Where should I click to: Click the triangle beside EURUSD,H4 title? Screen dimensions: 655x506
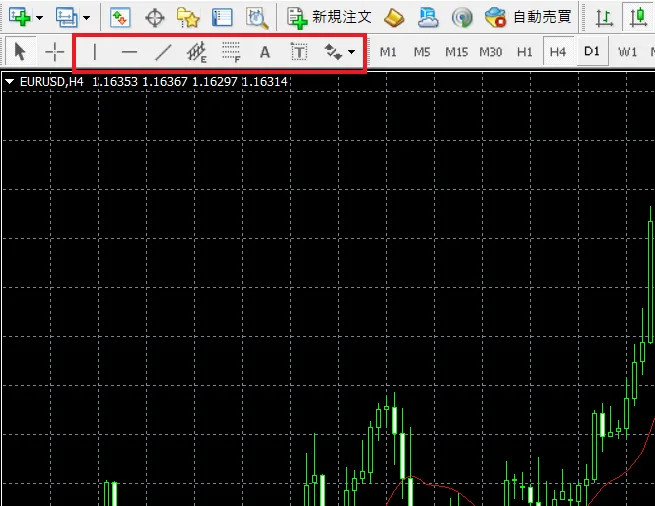point(9,81)
